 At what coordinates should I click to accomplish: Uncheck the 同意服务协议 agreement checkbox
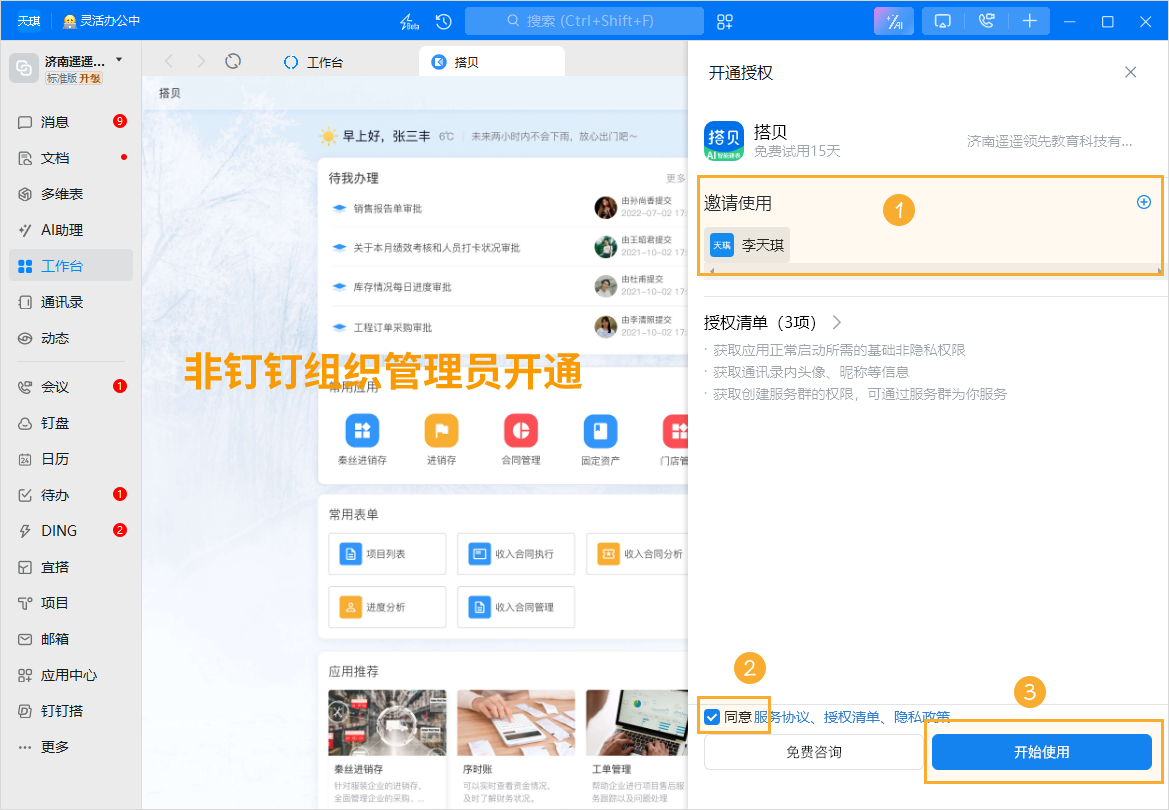713,716
